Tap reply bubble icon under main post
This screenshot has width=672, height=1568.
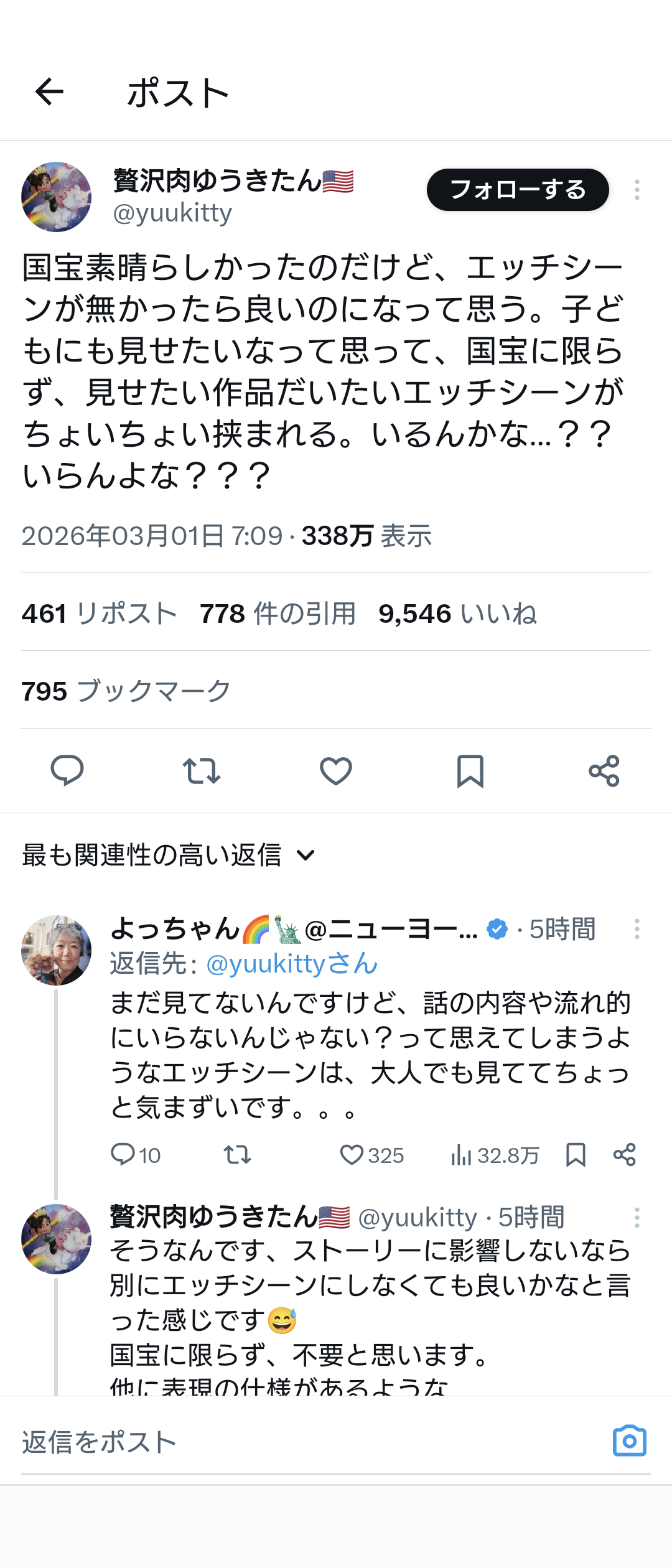click(67, 771)
